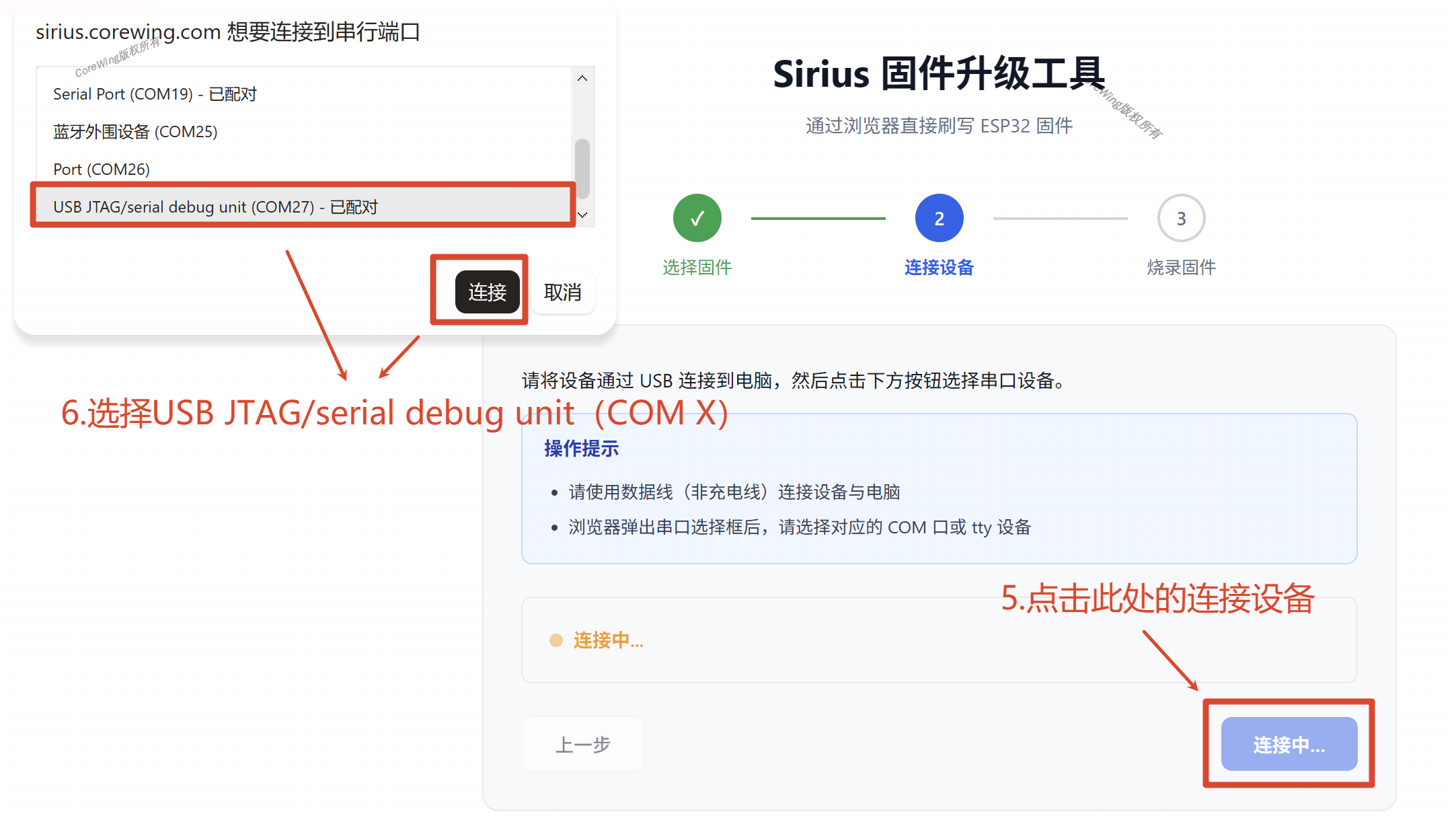Click the step 3 烧录固件 circle
This screenshot has width=1456, height=832.
click(1181, 218)
